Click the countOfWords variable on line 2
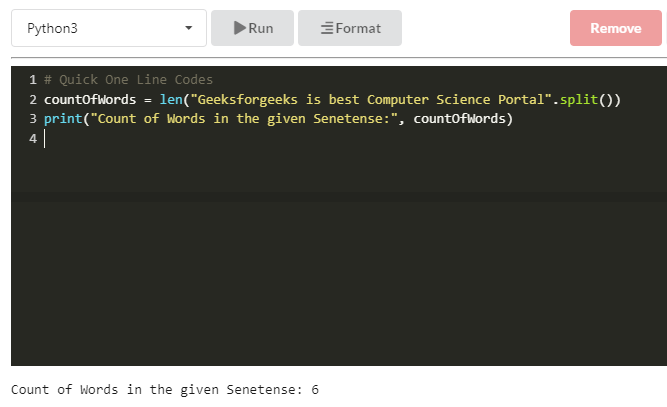Viewport: 667px width, 407px height. click(89, 99)
